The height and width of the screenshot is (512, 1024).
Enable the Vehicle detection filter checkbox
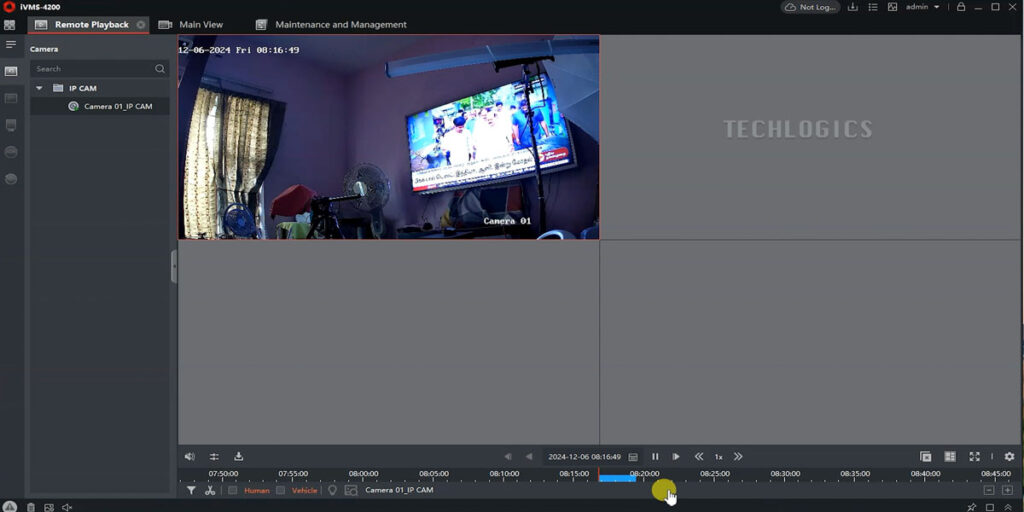tap(281, 490)
